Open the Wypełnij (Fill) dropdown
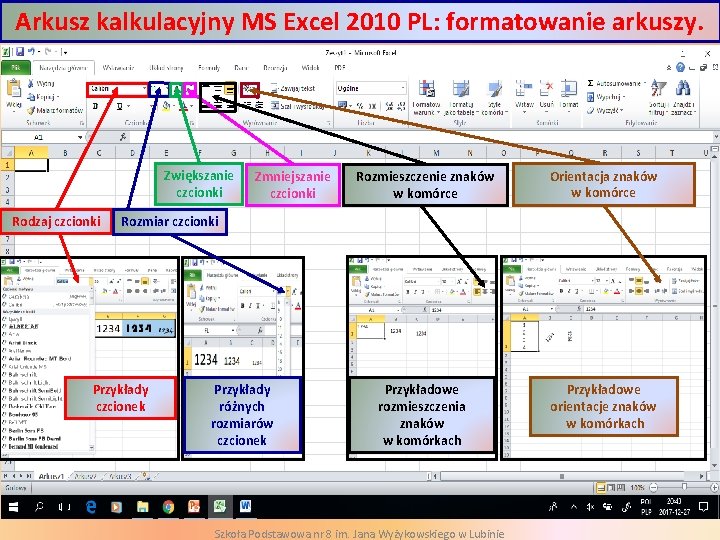 (606, 97)
